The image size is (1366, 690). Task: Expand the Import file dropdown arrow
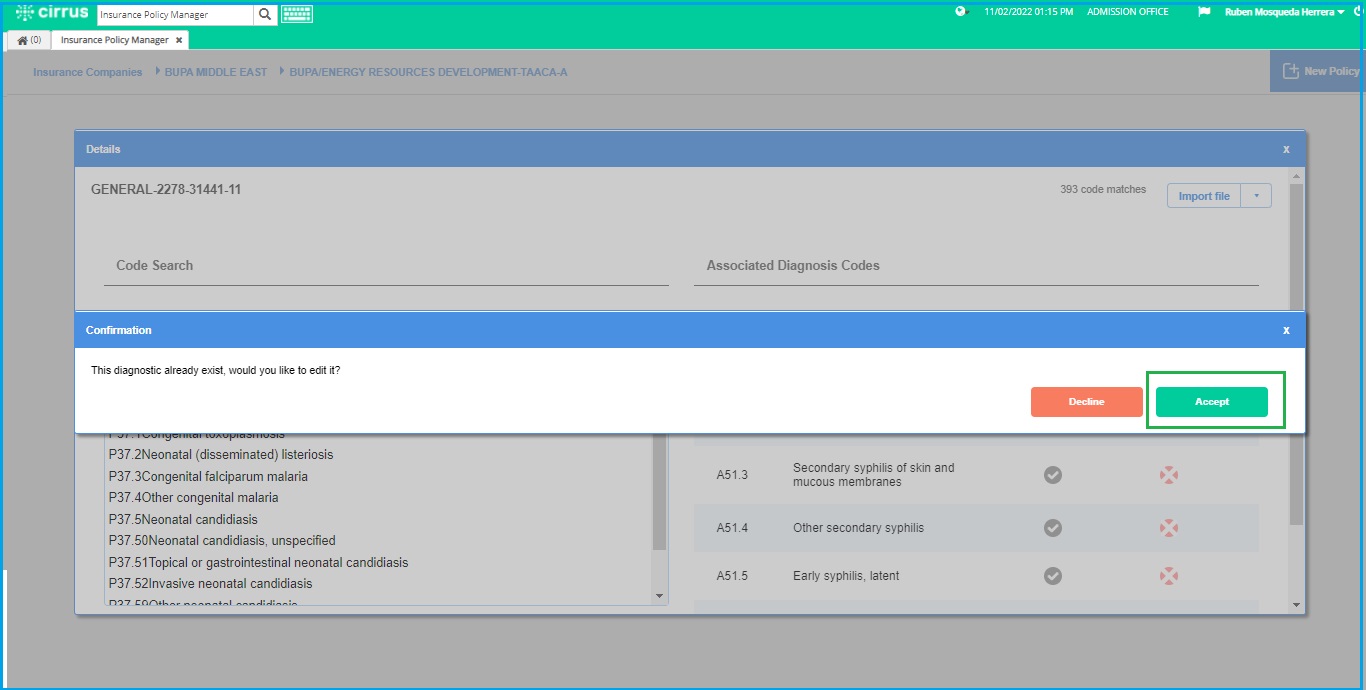1257,196
